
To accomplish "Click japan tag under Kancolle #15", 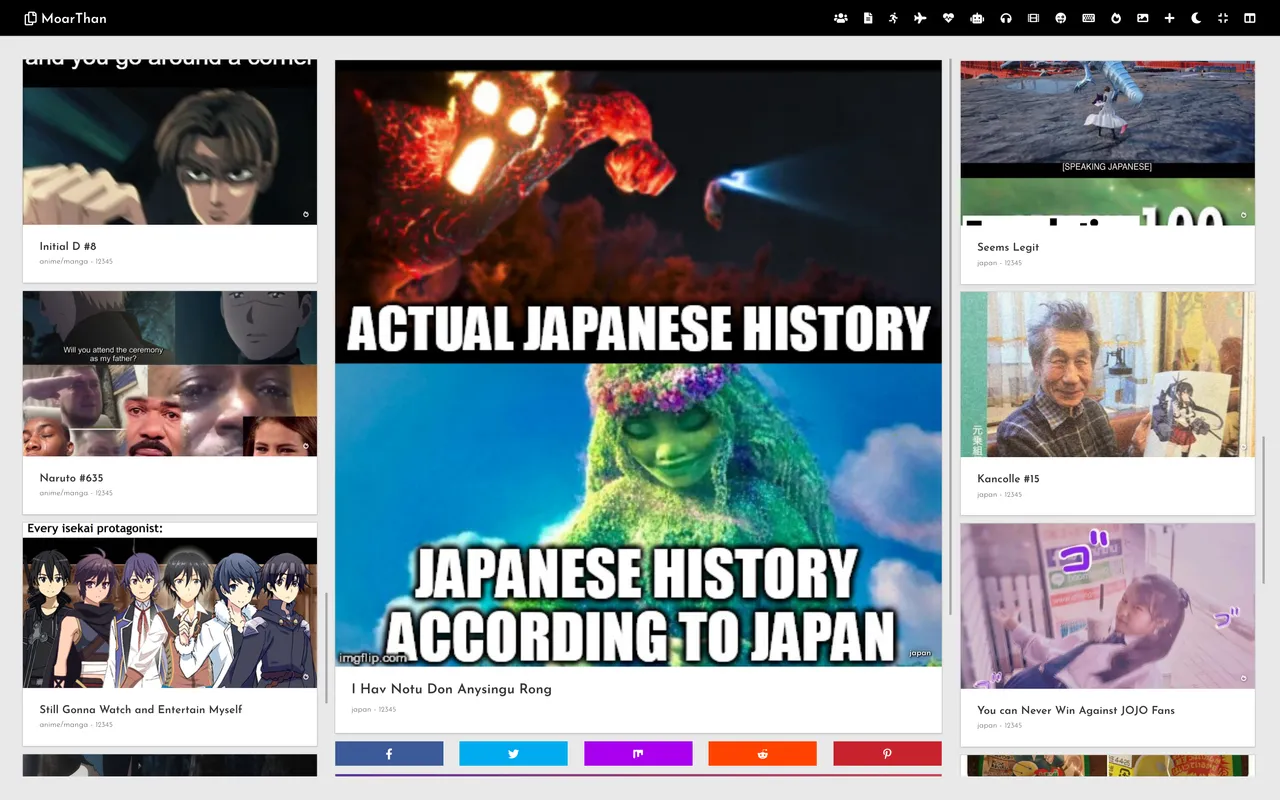I will 987,494.
